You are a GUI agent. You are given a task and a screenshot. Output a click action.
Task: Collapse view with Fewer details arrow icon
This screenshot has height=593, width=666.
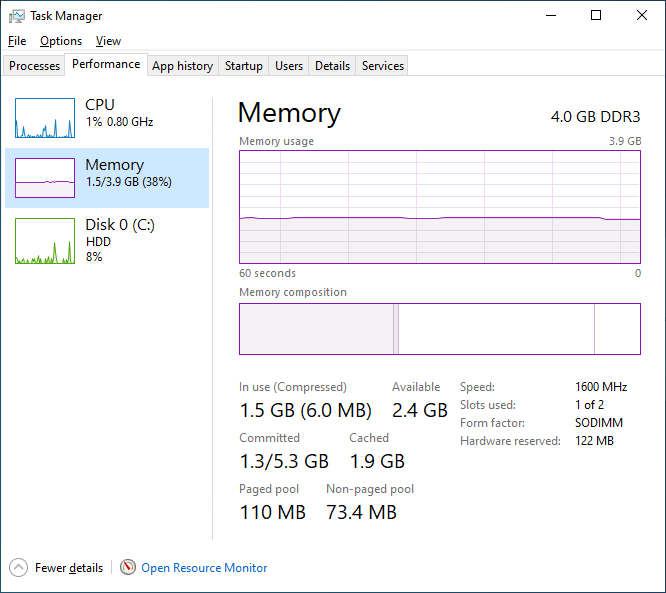(x=19, y=567)
